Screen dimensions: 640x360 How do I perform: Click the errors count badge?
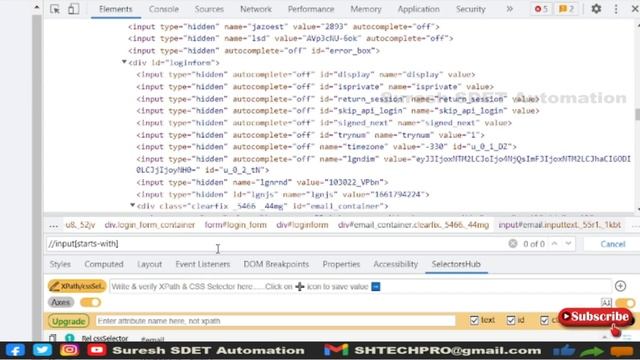click(541, 9)
